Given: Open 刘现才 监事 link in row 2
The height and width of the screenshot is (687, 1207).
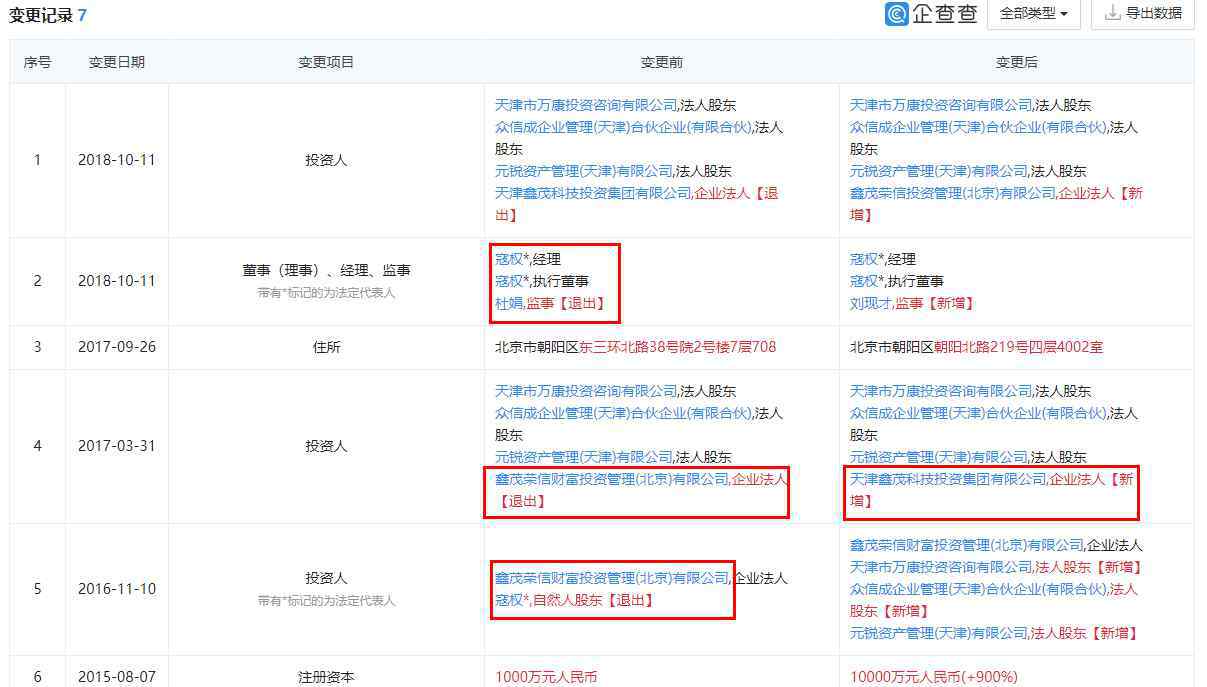Looking at the screenshot, I should [x=871, y=303].
